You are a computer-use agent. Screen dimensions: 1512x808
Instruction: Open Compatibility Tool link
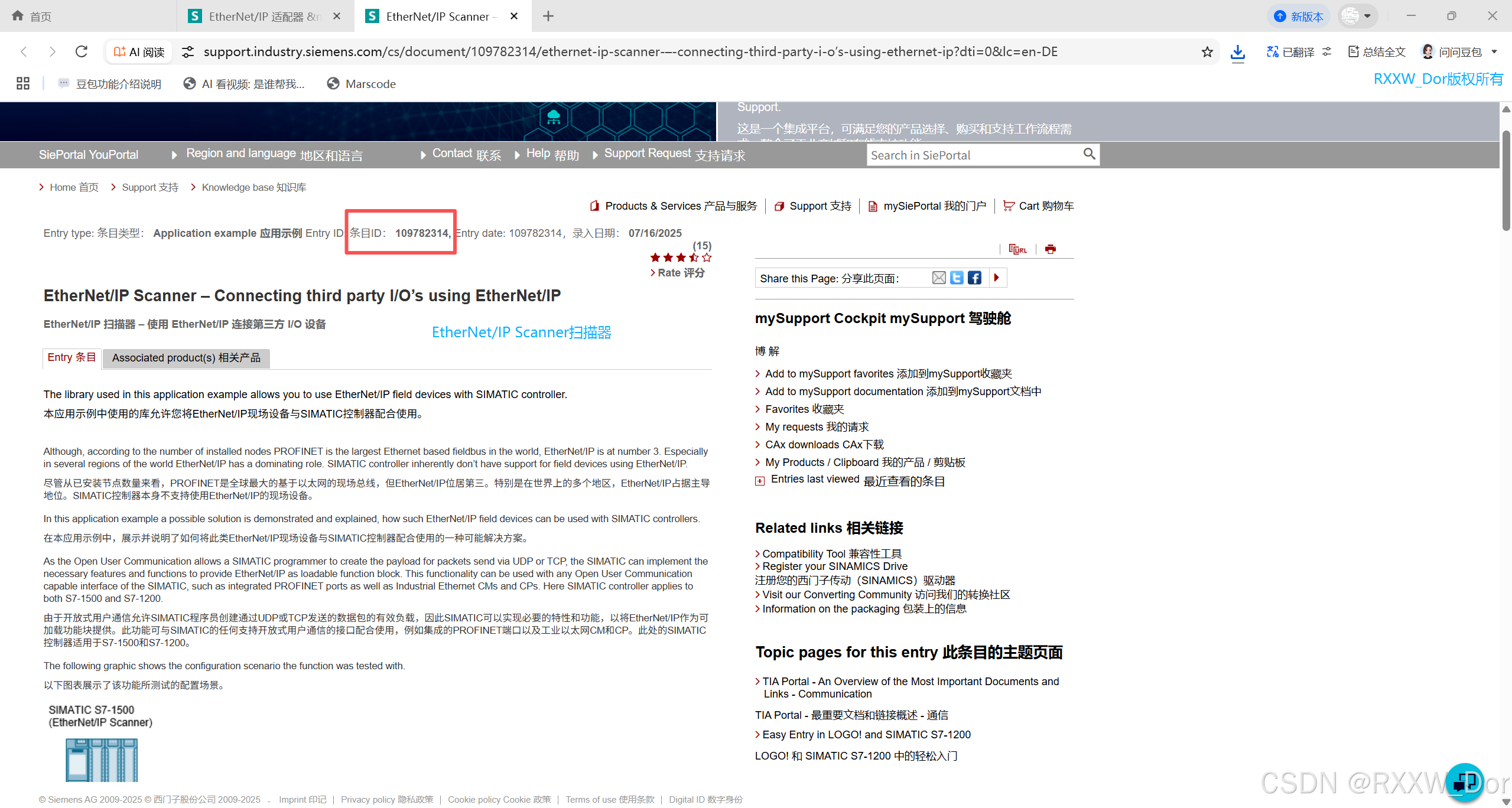(831, 553)
